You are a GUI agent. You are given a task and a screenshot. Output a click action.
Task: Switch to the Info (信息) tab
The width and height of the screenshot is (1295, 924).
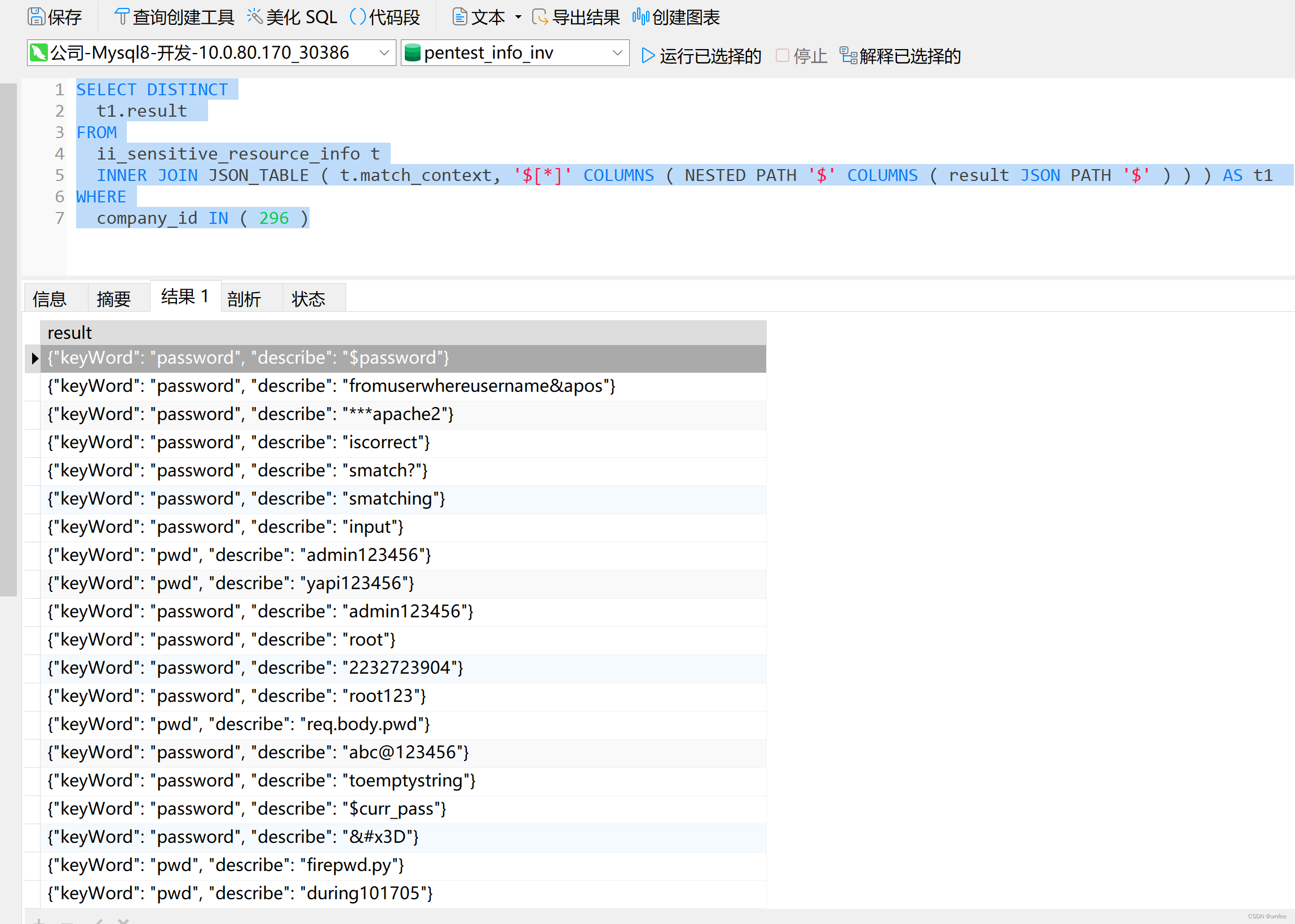click(x=50, y=299)
